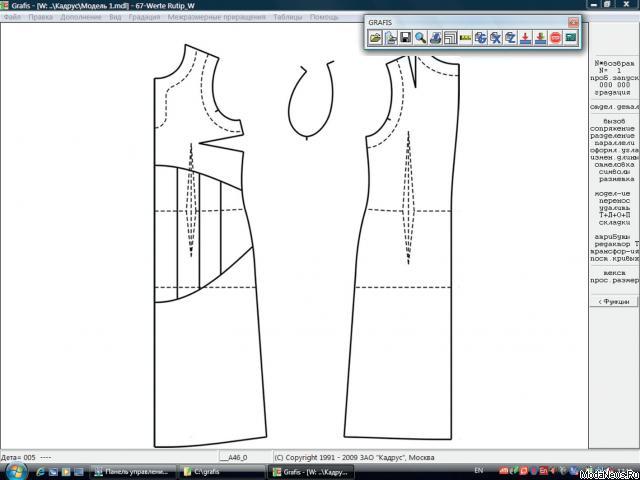The height and width of the screenshot is (480, 640).
Task: Select 'разделение' function in side panel
Action: [614, 136]
